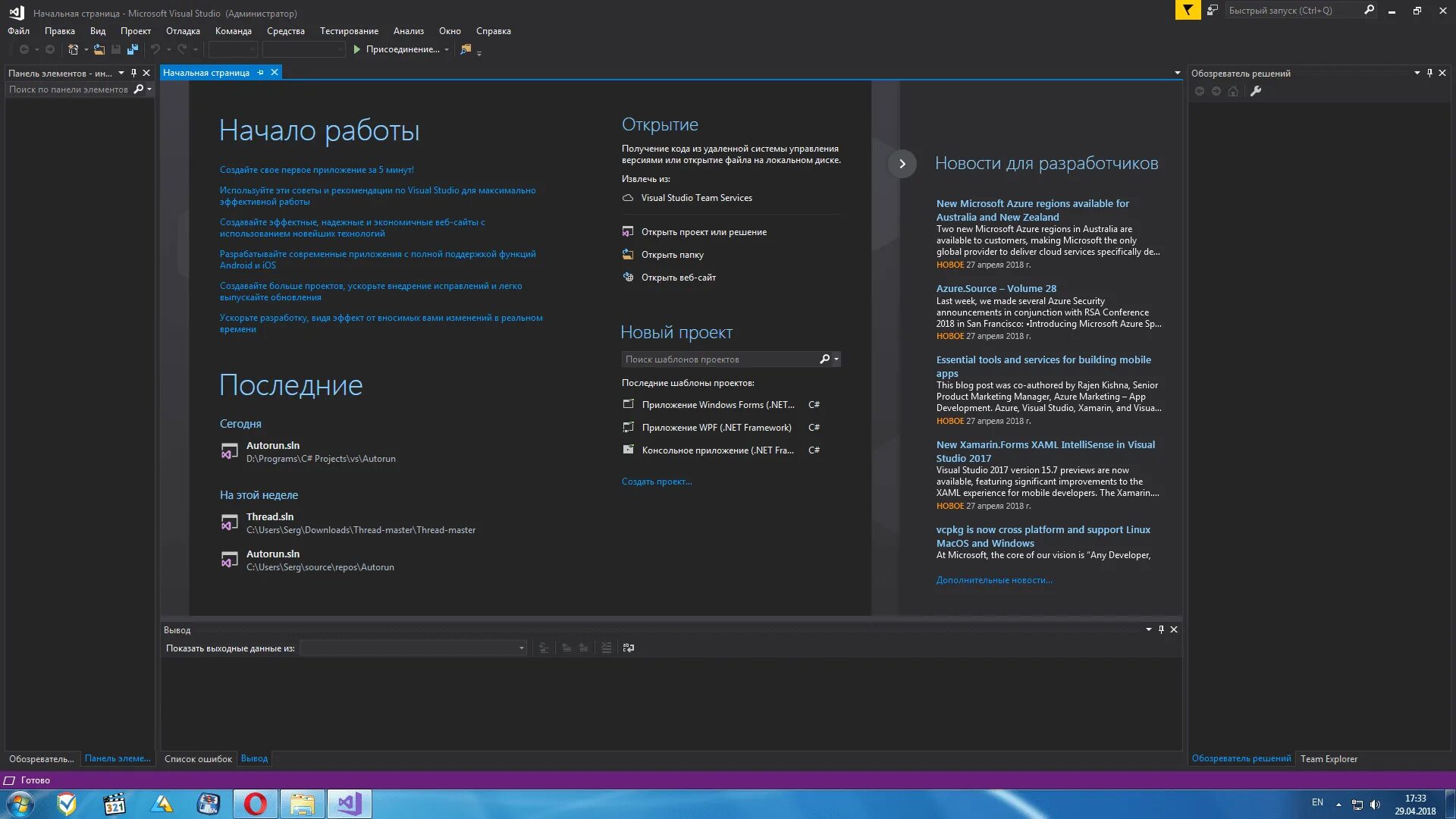Click the send feedback icon
Screen dimensions: 1456x819
click(1213, 11)
